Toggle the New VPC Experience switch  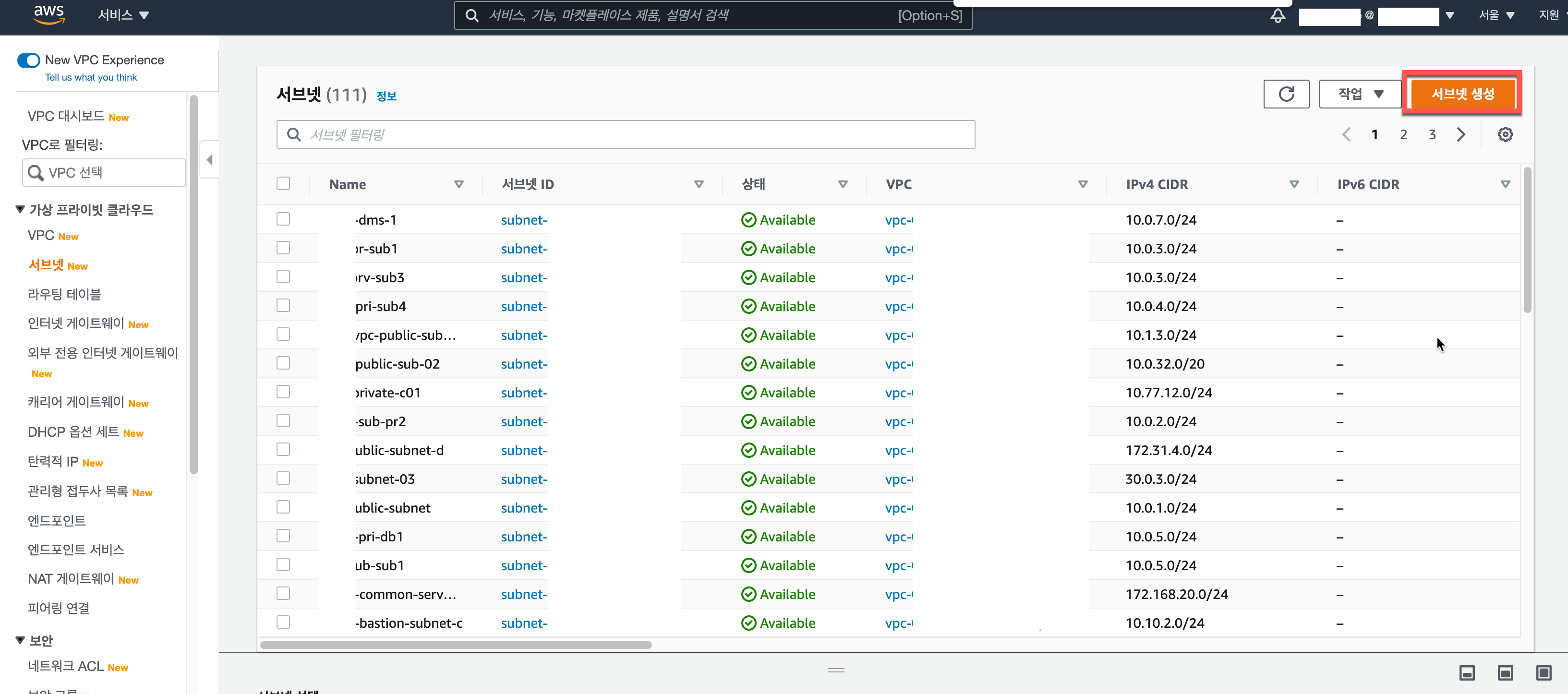(29, 60)
